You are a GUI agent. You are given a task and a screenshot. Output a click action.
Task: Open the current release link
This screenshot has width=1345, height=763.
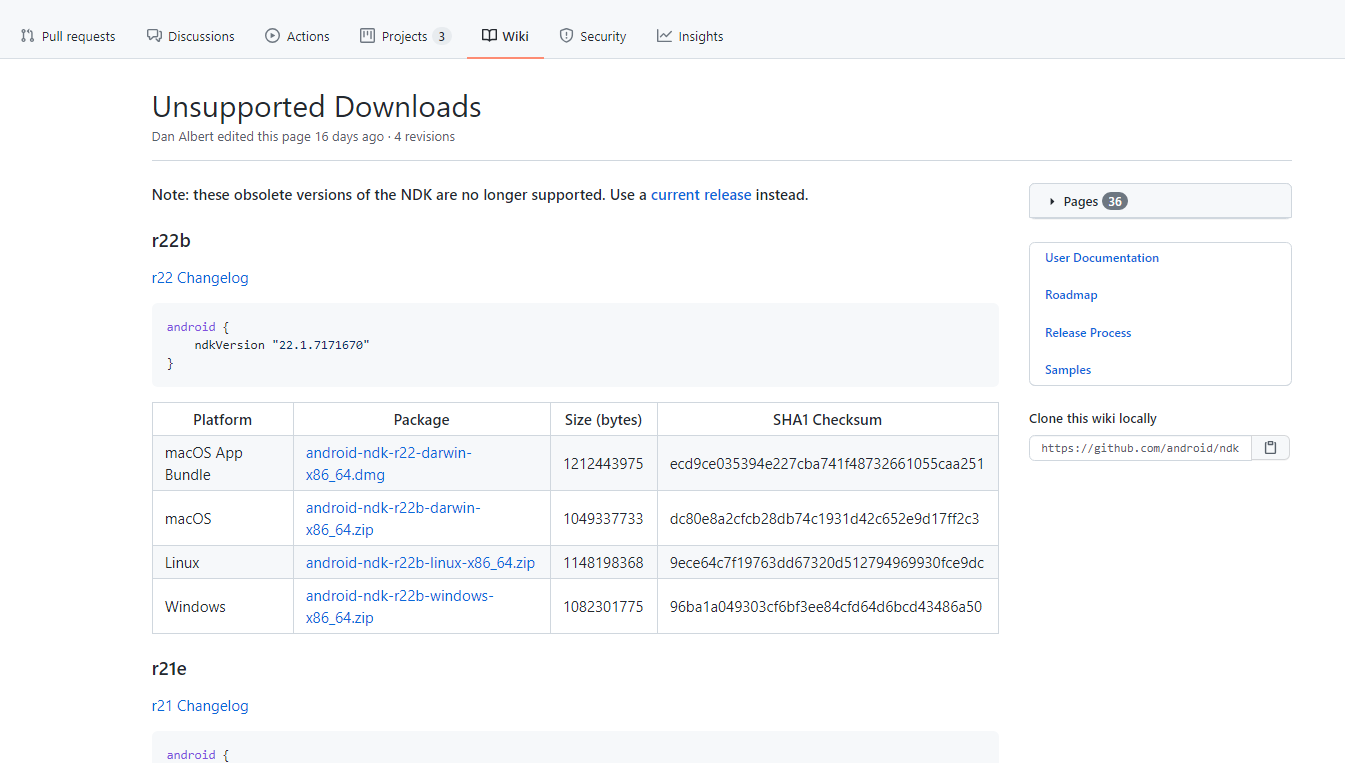click(701, 195)
